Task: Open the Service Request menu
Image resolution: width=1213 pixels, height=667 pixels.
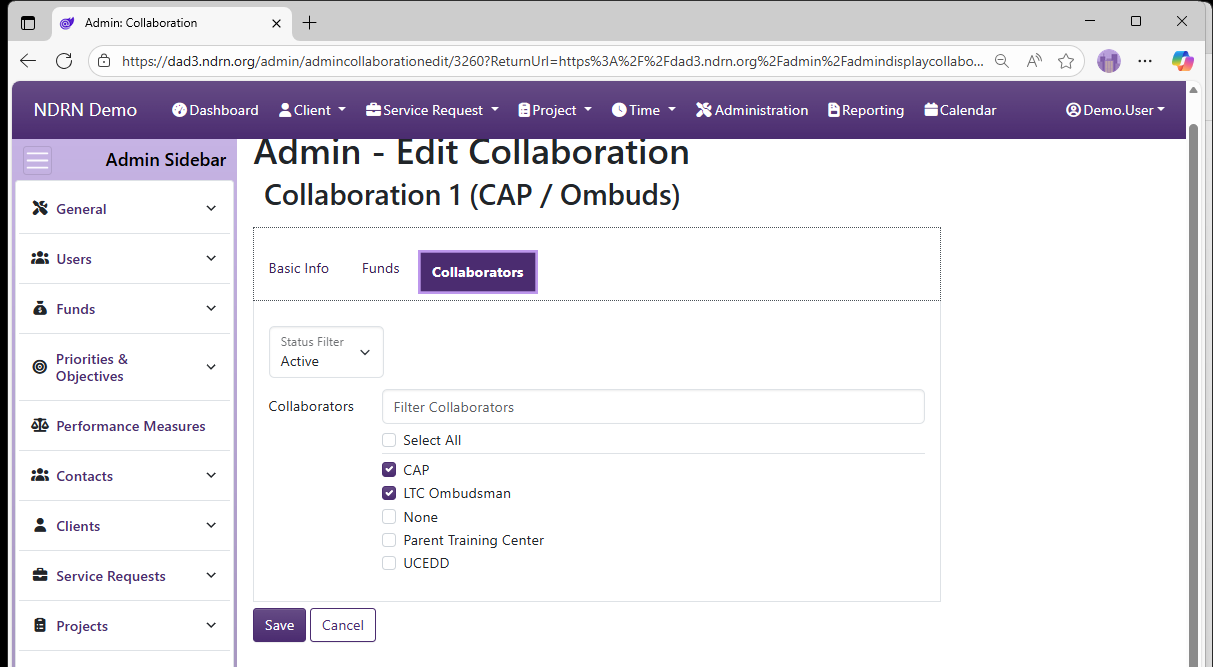Action: tap(432, 110)
